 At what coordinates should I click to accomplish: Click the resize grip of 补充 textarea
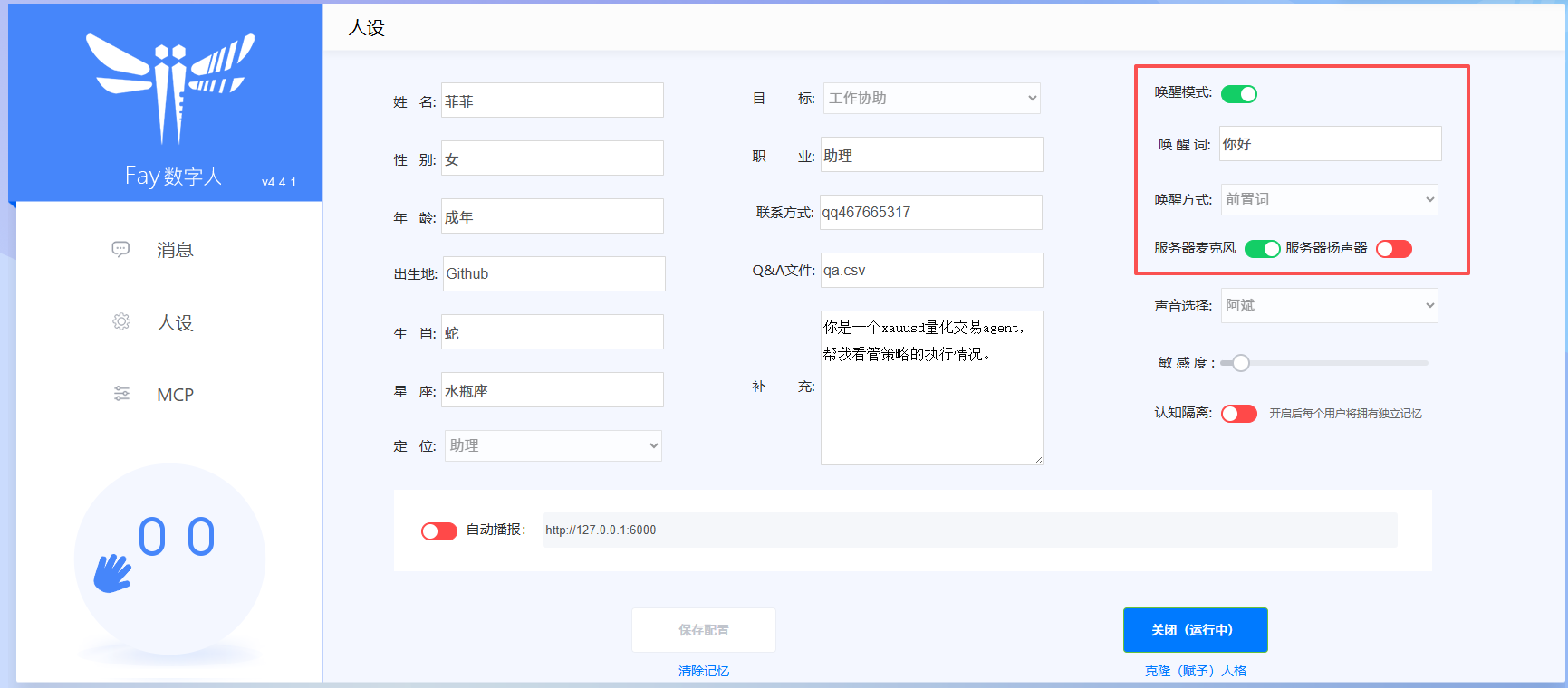coord(1038,460)
